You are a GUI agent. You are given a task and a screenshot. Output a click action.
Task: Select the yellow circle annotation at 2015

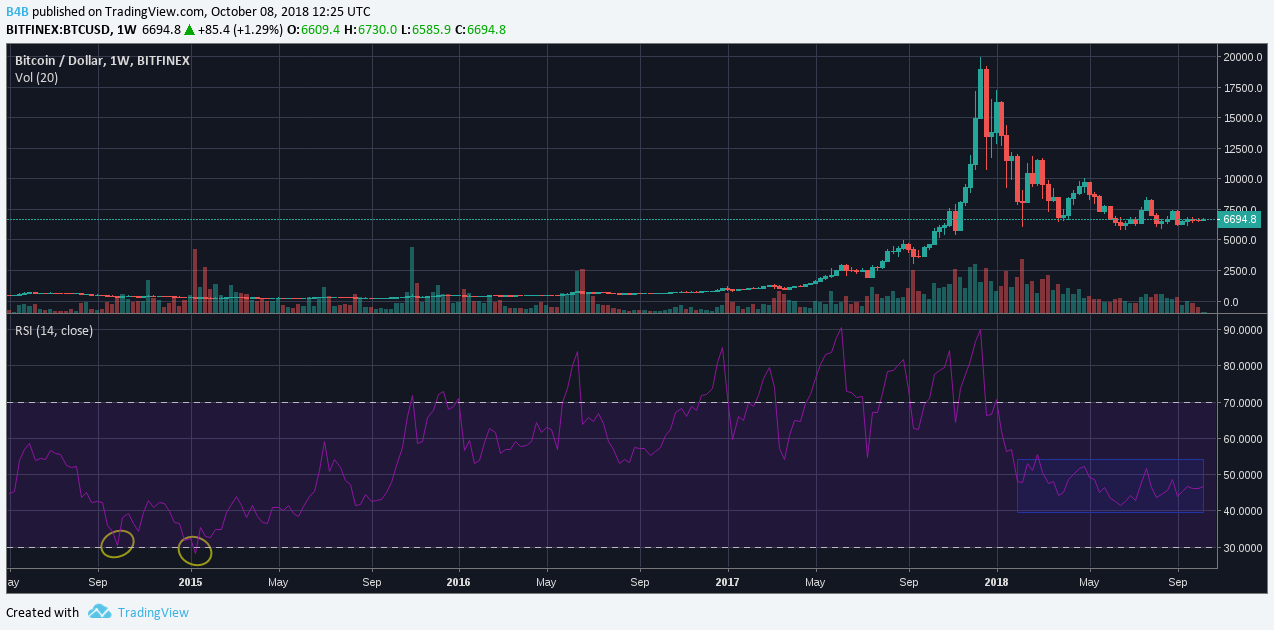point(195,549)
